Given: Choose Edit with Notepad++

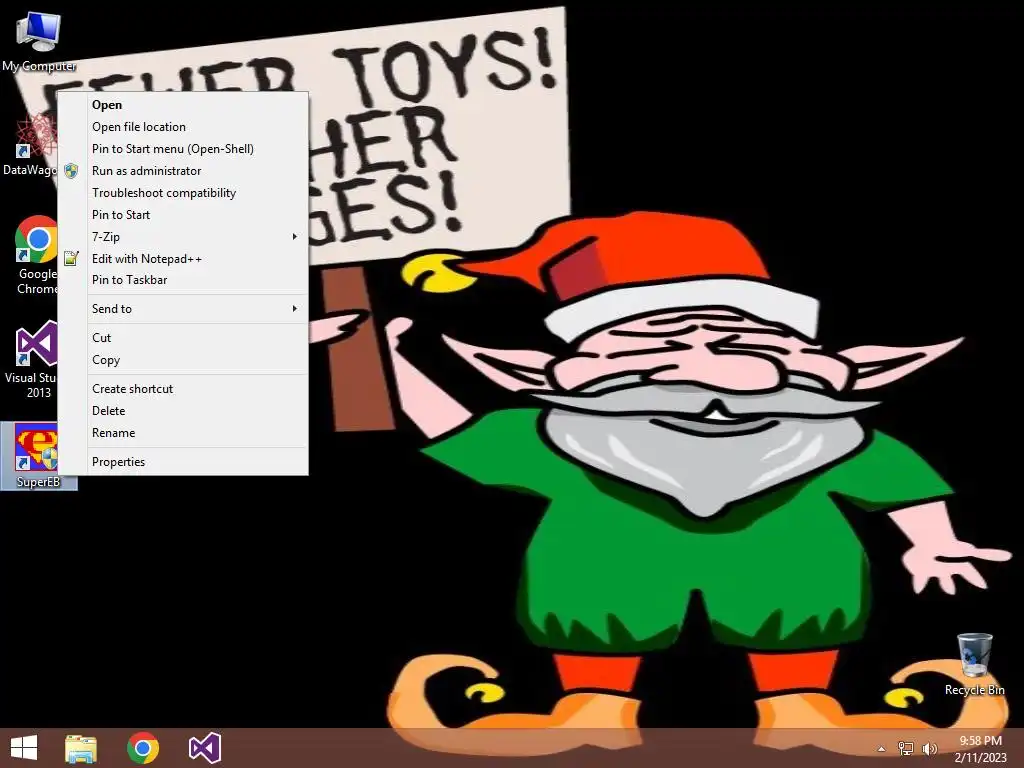Looking at the screenshot, I should pyautogui.click(x=183, y=259).
